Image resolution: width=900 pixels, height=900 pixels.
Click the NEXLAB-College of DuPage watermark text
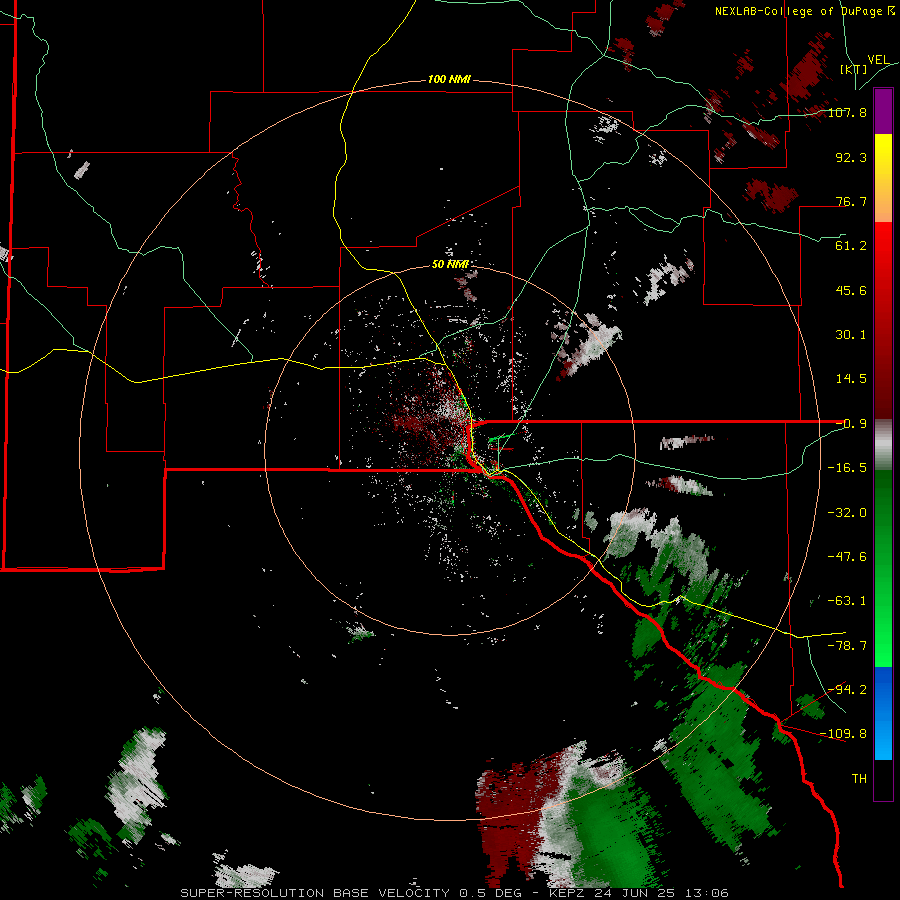pyautogui.click(x=805, y=11)
